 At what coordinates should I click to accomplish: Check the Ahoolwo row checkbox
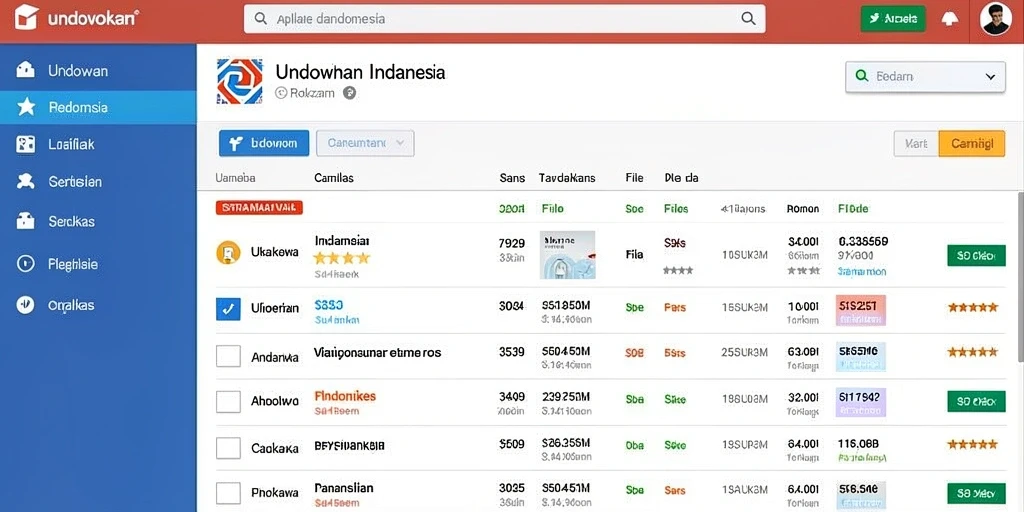pos(228,401)
